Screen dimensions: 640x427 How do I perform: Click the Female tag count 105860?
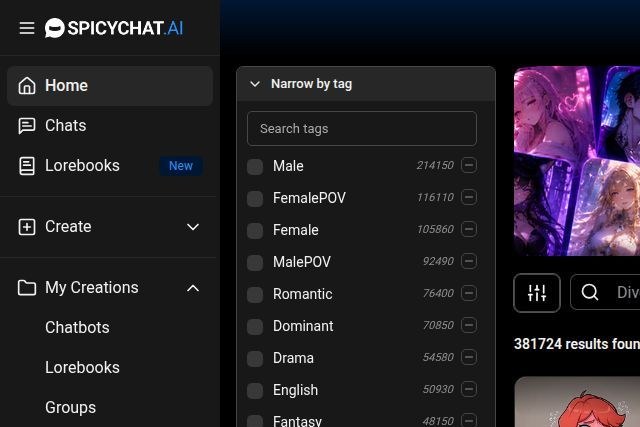435,229
